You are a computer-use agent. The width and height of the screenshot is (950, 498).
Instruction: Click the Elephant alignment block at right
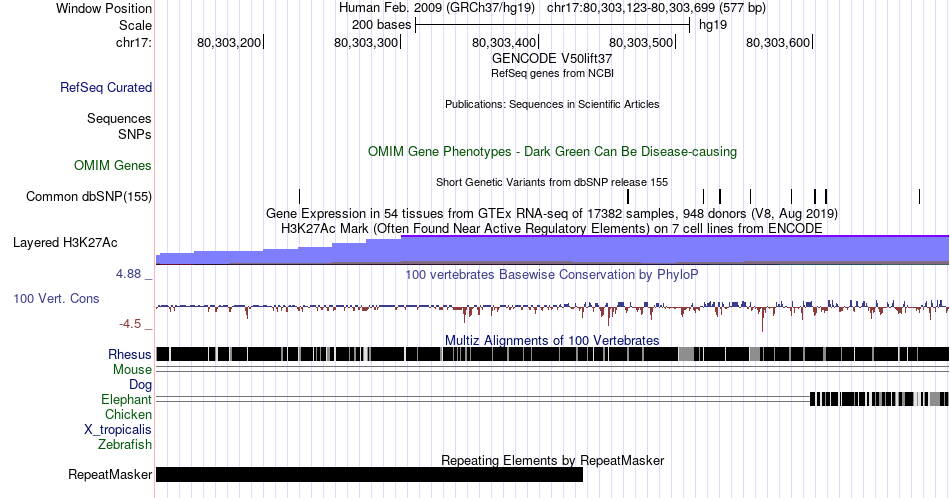[x=879, y=399]
